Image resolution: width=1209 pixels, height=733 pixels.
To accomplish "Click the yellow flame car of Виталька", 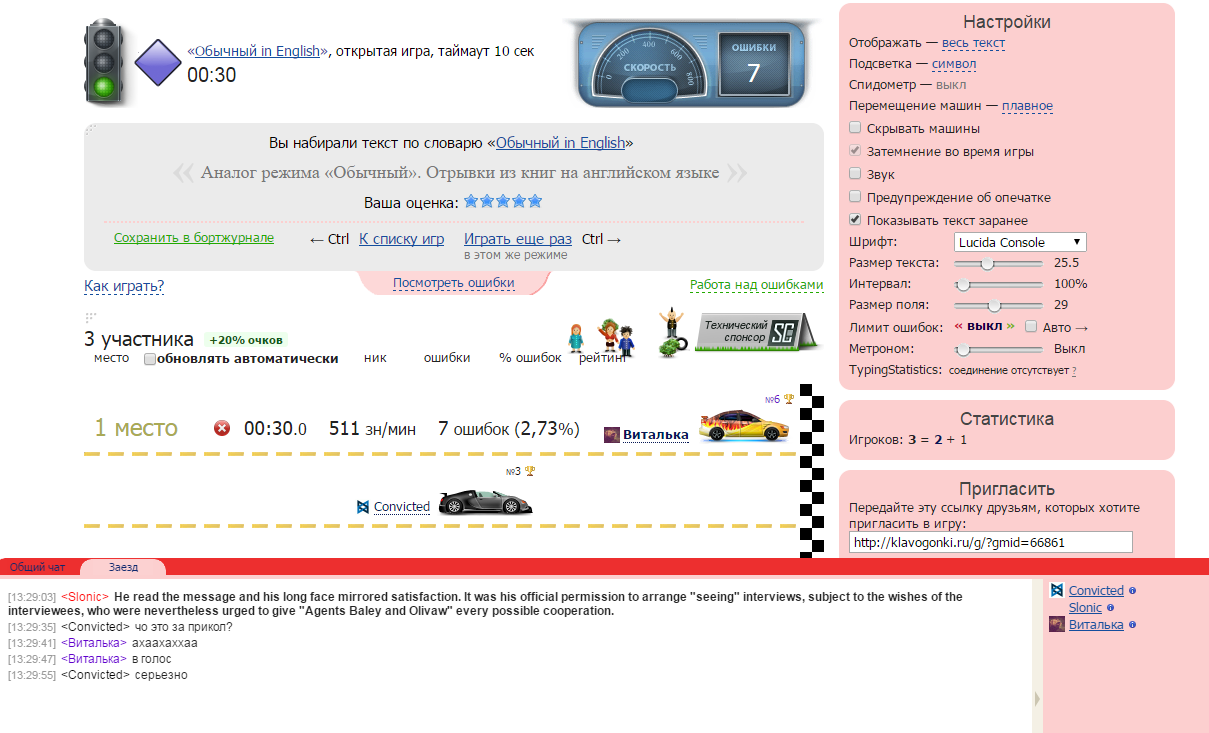I will pos(744,426).
